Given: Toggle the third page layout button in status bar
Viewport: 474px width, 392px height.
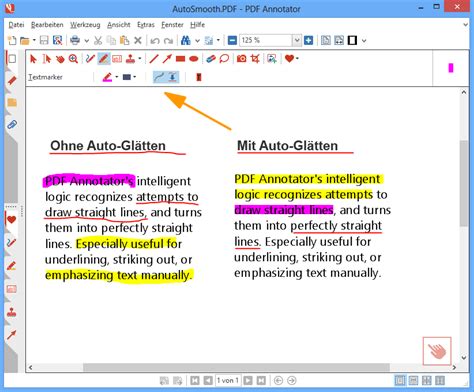Looking at the screenshot, I should [427, 380].
